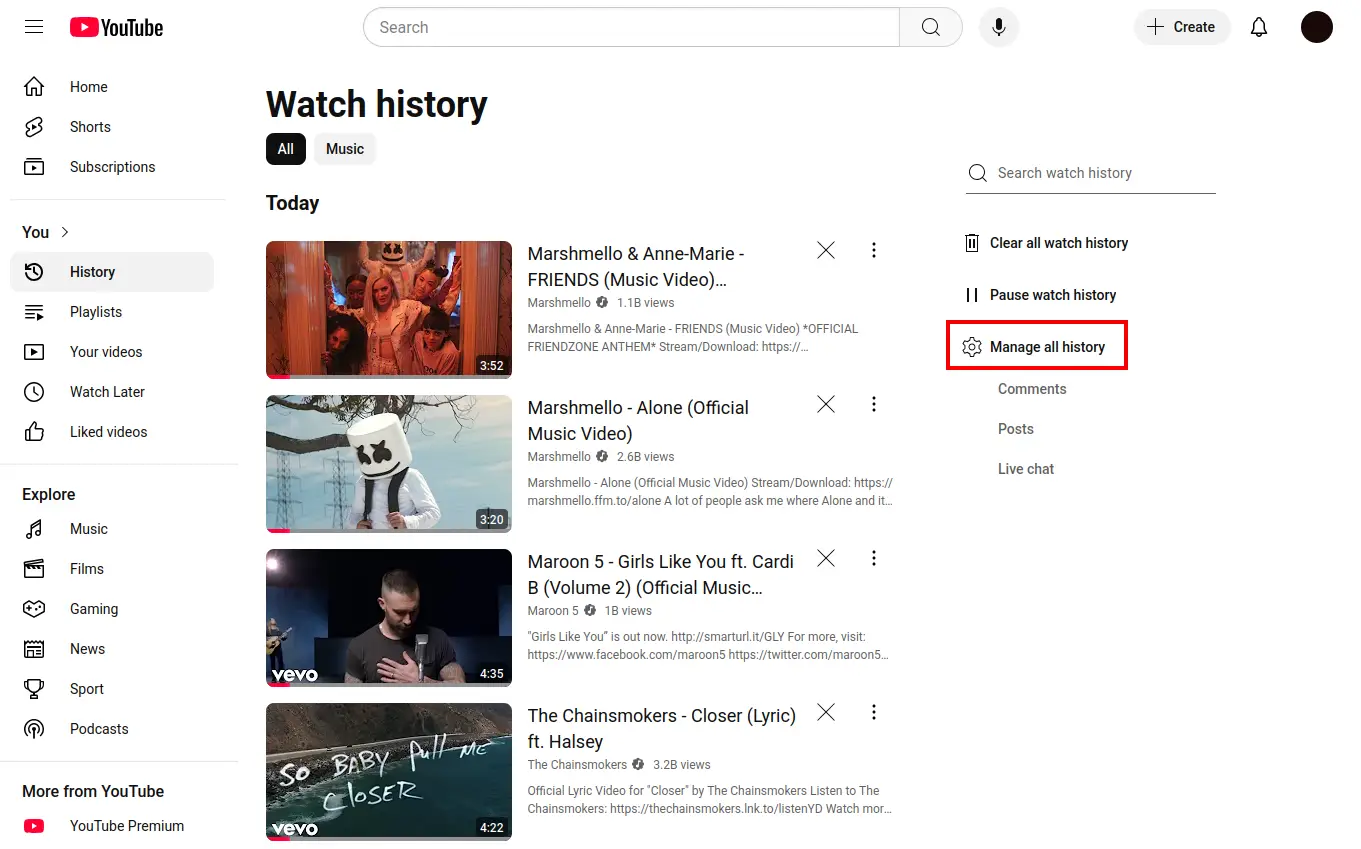Click the Music note icon under Explore
1361x849 pixels.
[x=34, y=529]
